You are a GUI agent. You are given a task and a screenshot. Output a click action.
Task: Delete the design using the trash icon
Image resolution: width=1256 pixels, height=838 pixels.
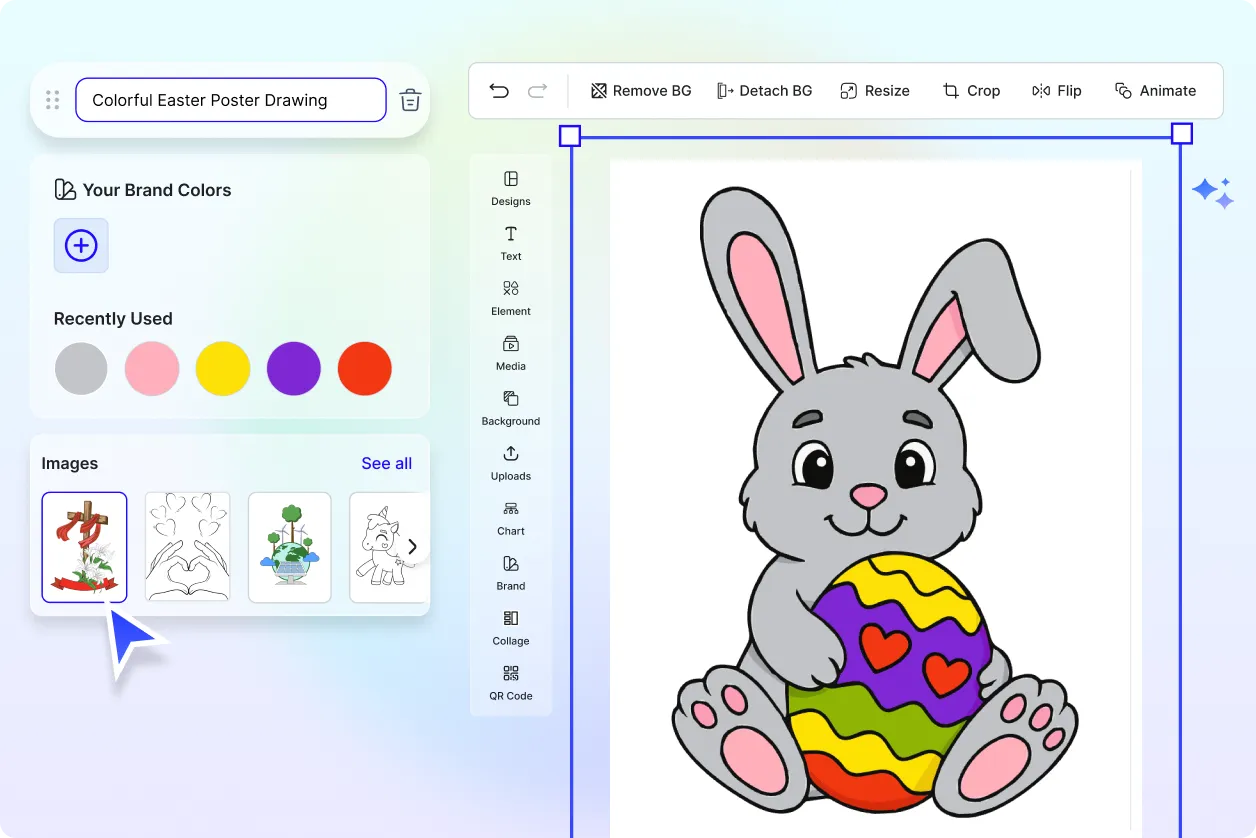pyautogui.click(x=410, y=99)
